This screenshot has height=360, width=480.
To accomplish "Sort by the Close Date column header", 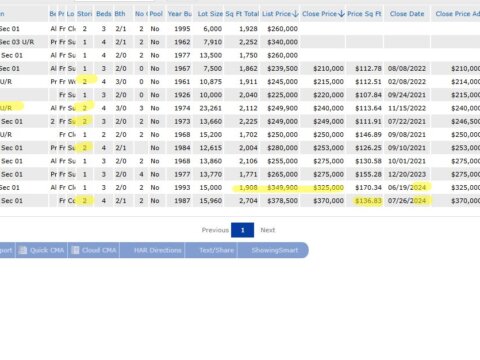I will tap(407, 14).
